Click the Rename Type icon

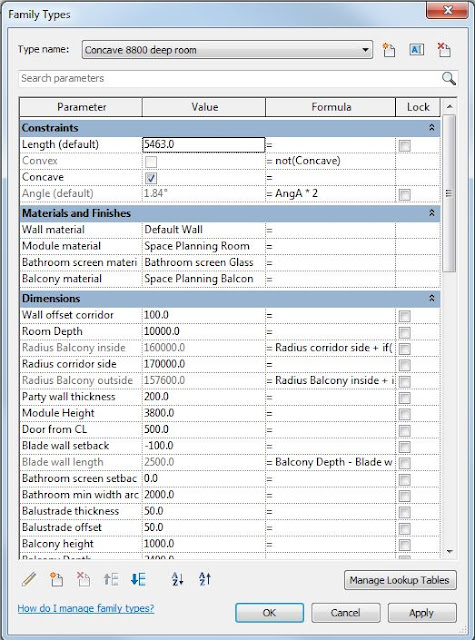pos(416,50)
